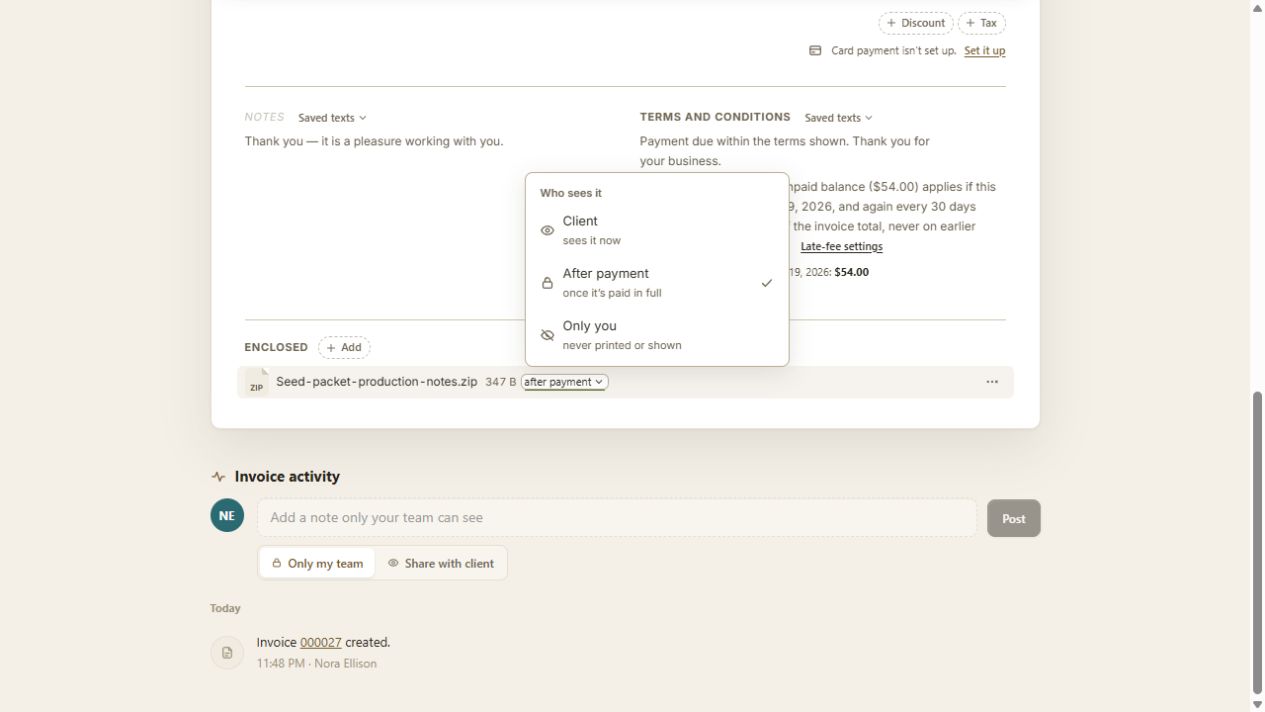Click the NE user avatar
This screenshot has height=712, width=1265.
pyautogui.click(x=227, y=516)
